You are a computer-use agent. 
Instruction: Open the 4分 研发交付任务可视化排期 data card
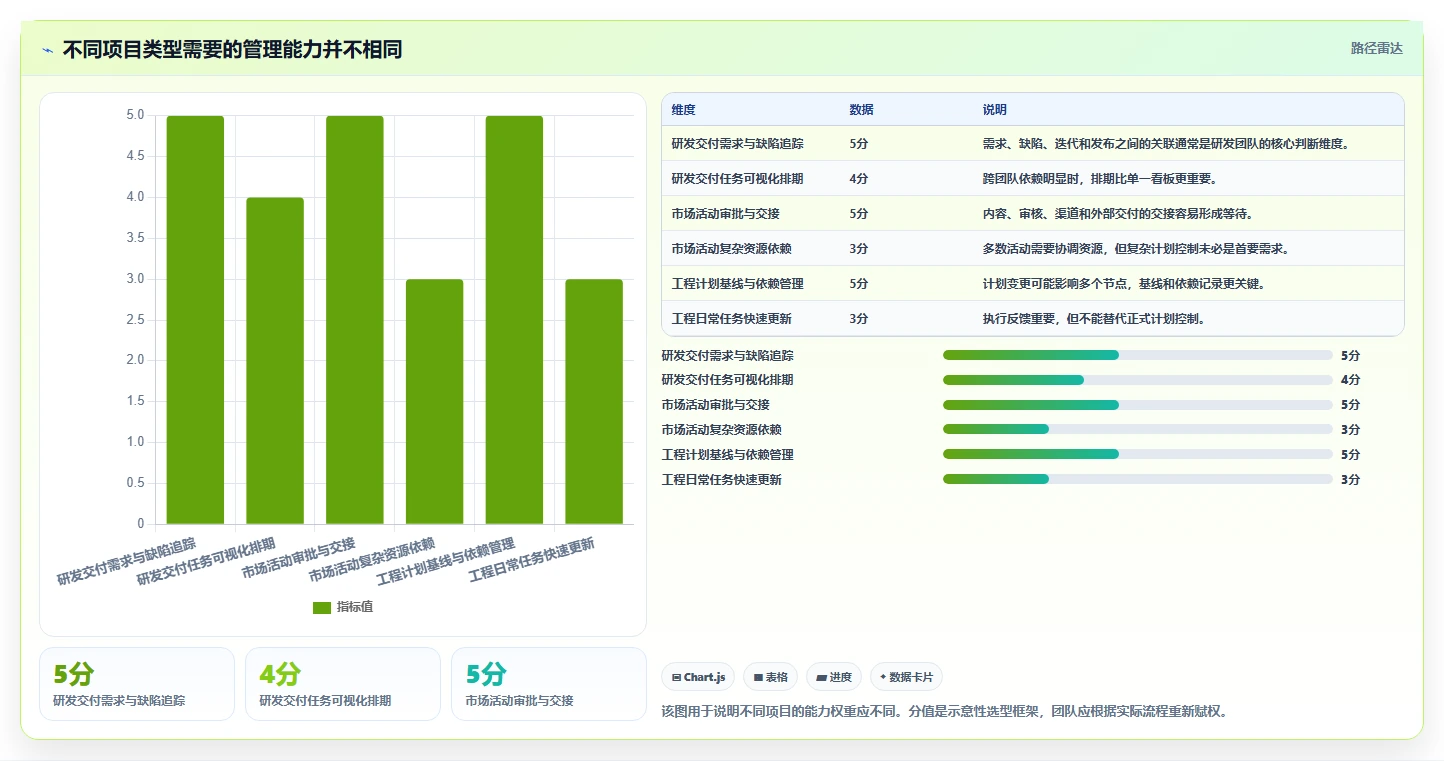coord(343,684)
